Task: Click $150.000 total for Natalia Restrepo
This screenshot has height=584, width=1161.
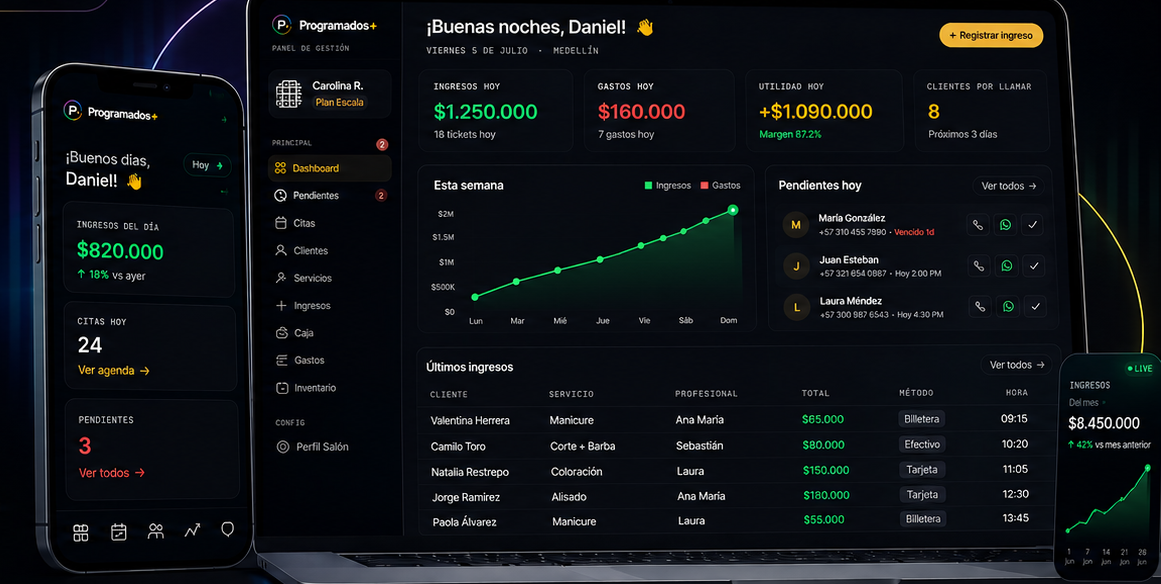Action: (826, 470)
